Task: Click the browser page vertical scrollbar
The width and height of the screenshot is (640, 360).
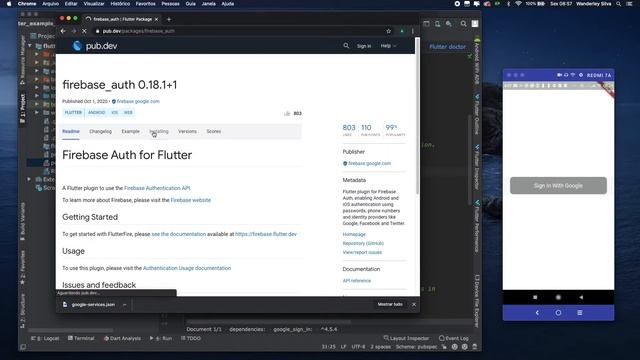Action: (x=417, y=116)
